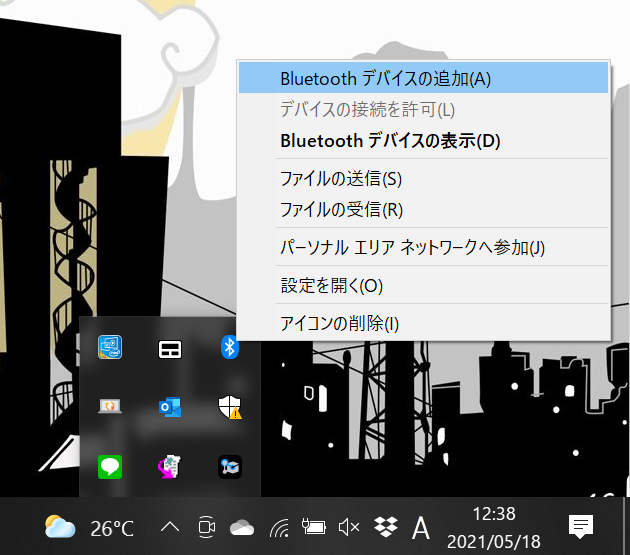630x555 pixels.
Task: Open the laptop update tray icon
Action: tap(110, 406)
